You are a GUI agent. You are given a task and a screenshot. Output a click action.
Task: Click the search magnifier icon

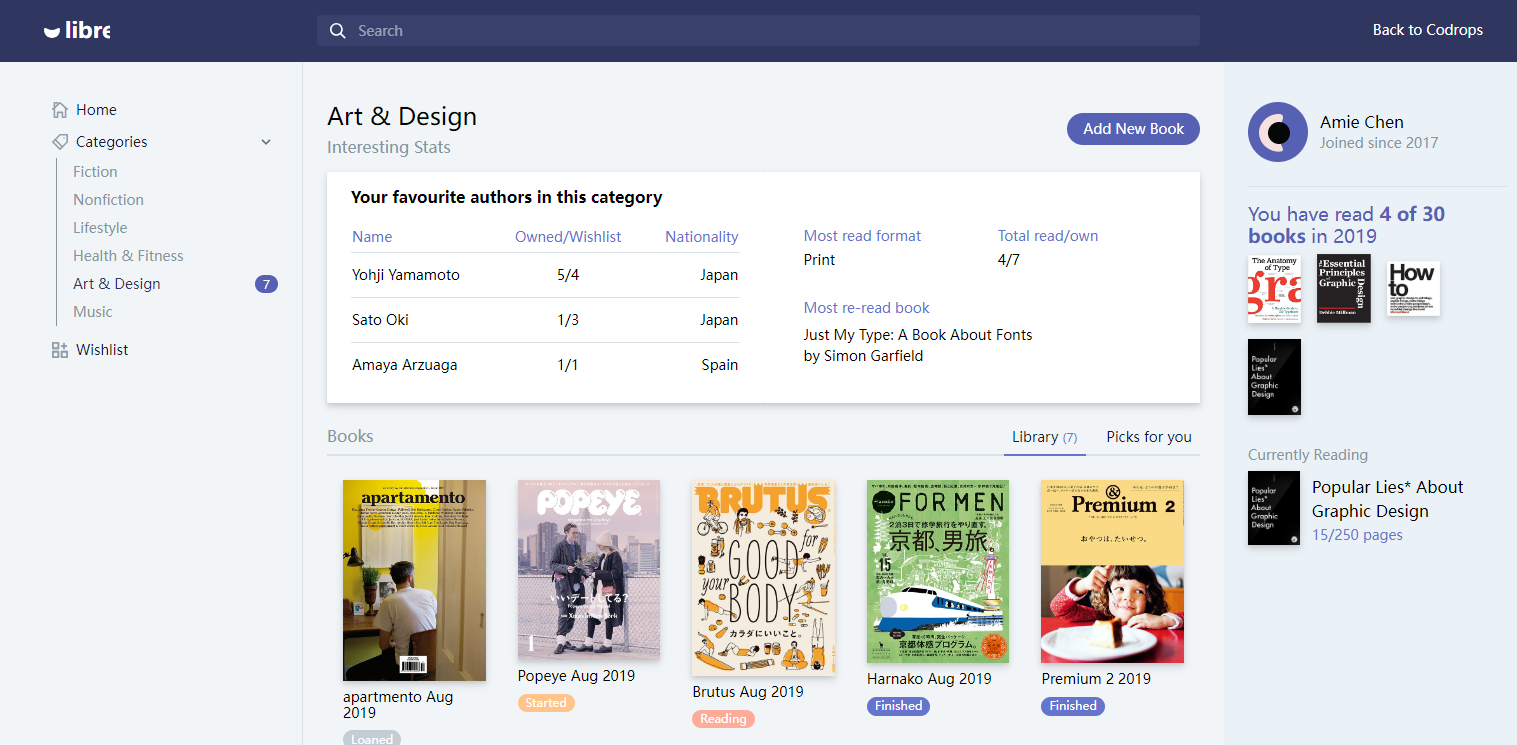tap(338, 31)
